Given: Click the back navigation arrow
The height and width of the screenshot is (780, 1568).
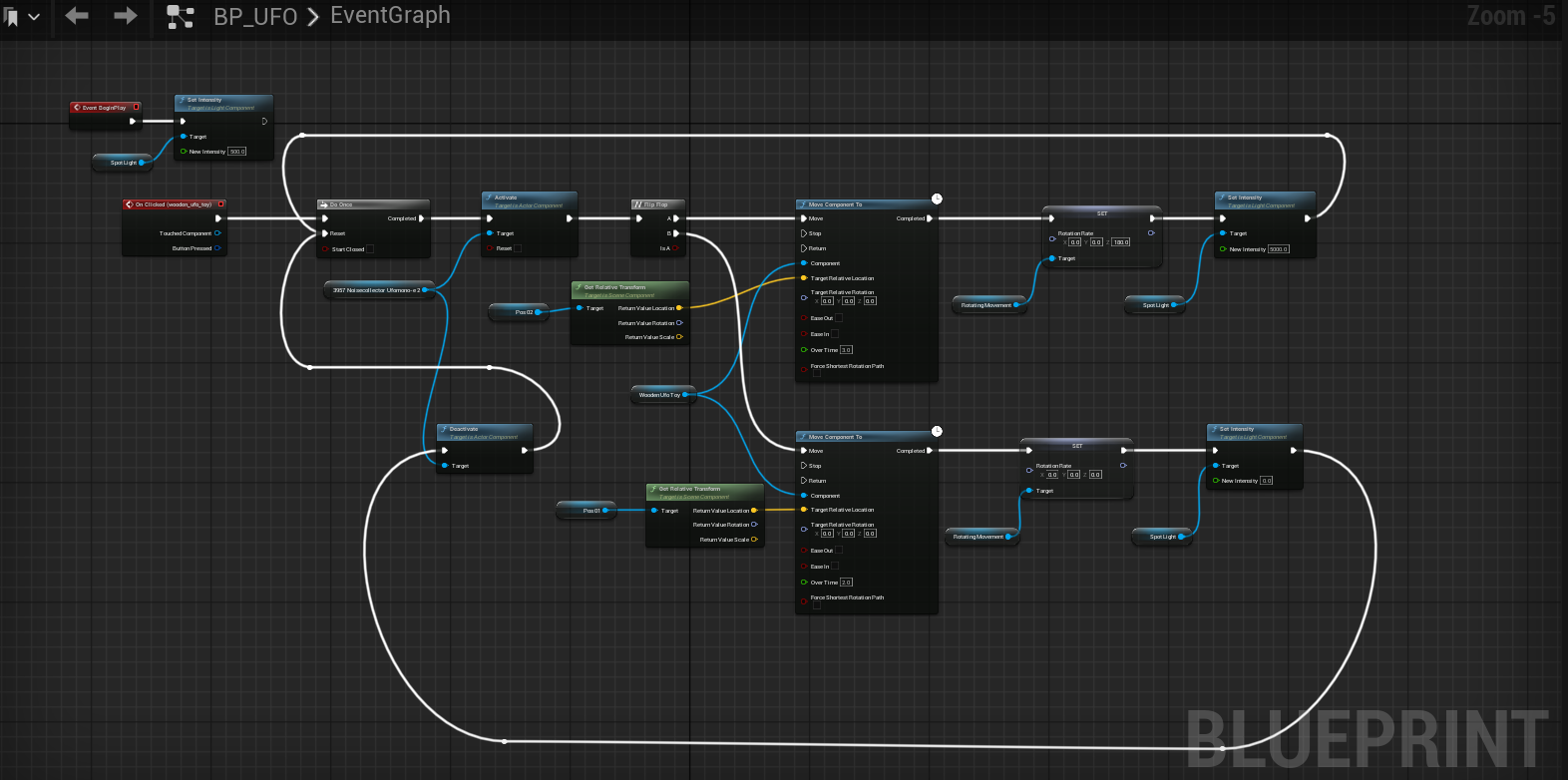Looking at the screenshot, I should point(77,16).
